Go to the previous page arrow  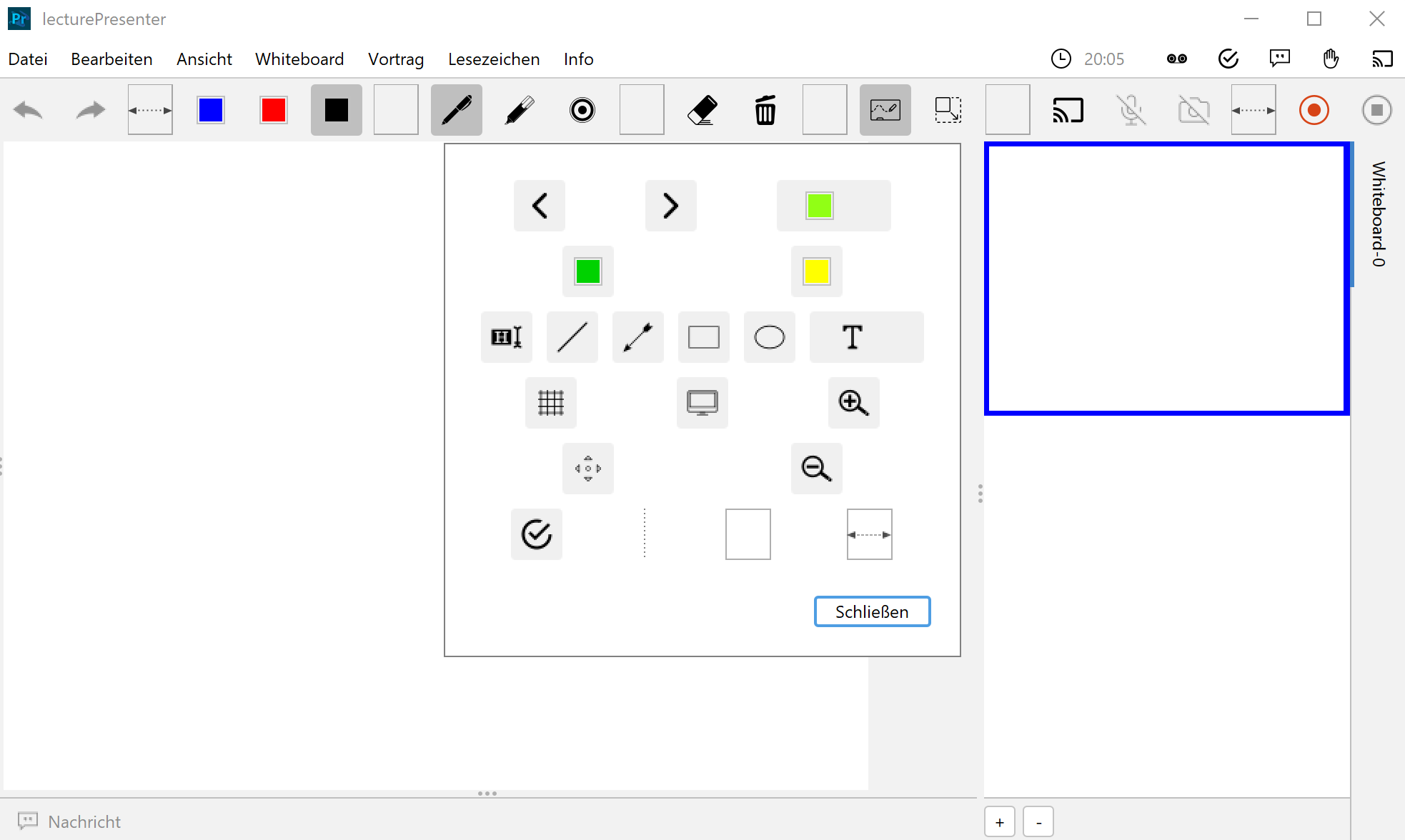coord(540,206)
